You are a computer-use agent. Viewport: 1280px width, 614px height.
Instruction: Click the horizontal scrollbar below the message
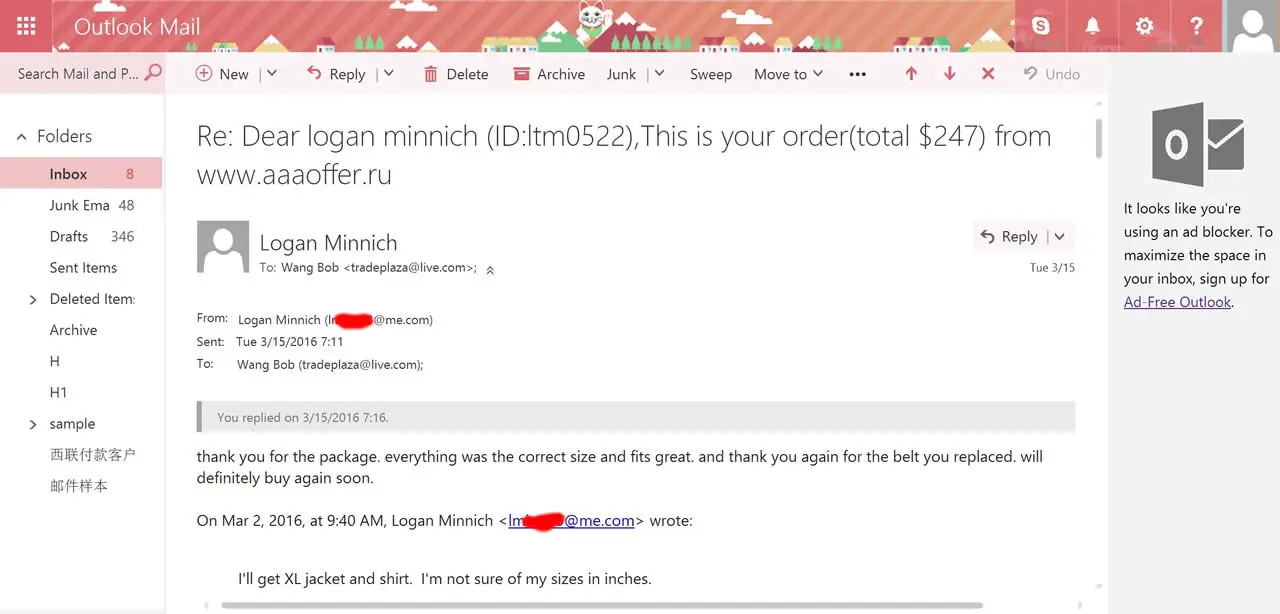pyautogui.click(x=601, y=605)
